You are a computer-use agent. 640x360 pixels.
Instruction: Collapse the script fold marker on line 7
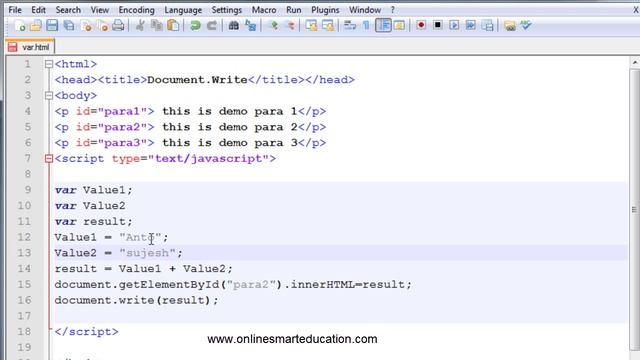tap(49, 158)
